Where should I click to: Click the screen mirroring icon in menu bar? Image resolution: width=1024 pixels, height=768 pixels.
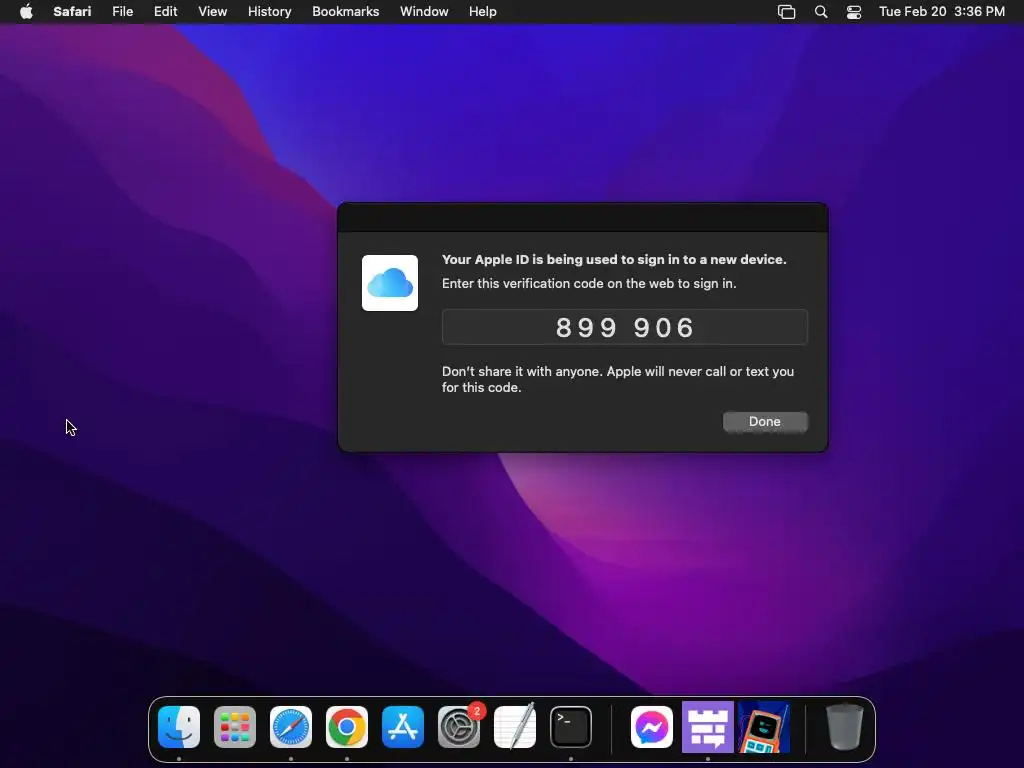coord(786,12)
